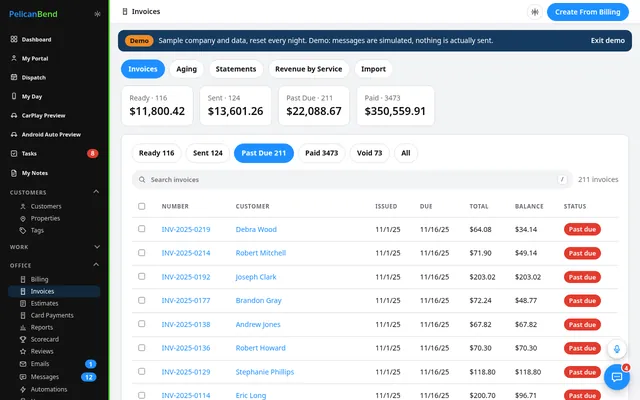Toggle the theme icon beside PelicanBend logo
The width and height of the screenshot is (640, 400).
[x=97, y=14]
